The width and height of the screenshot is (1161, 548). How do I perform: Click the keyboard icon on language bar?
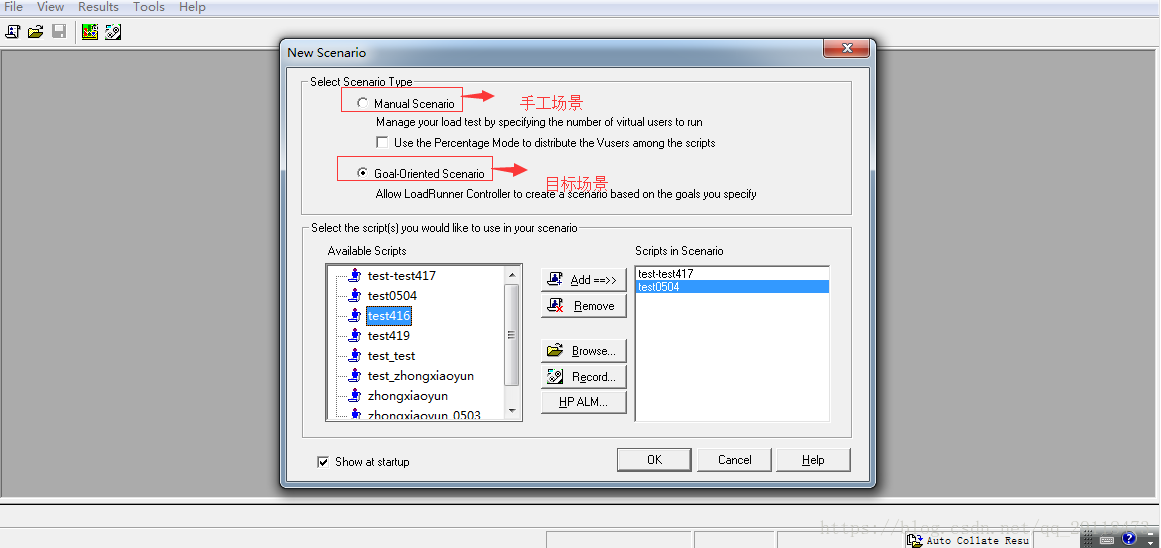(1107, 540)
